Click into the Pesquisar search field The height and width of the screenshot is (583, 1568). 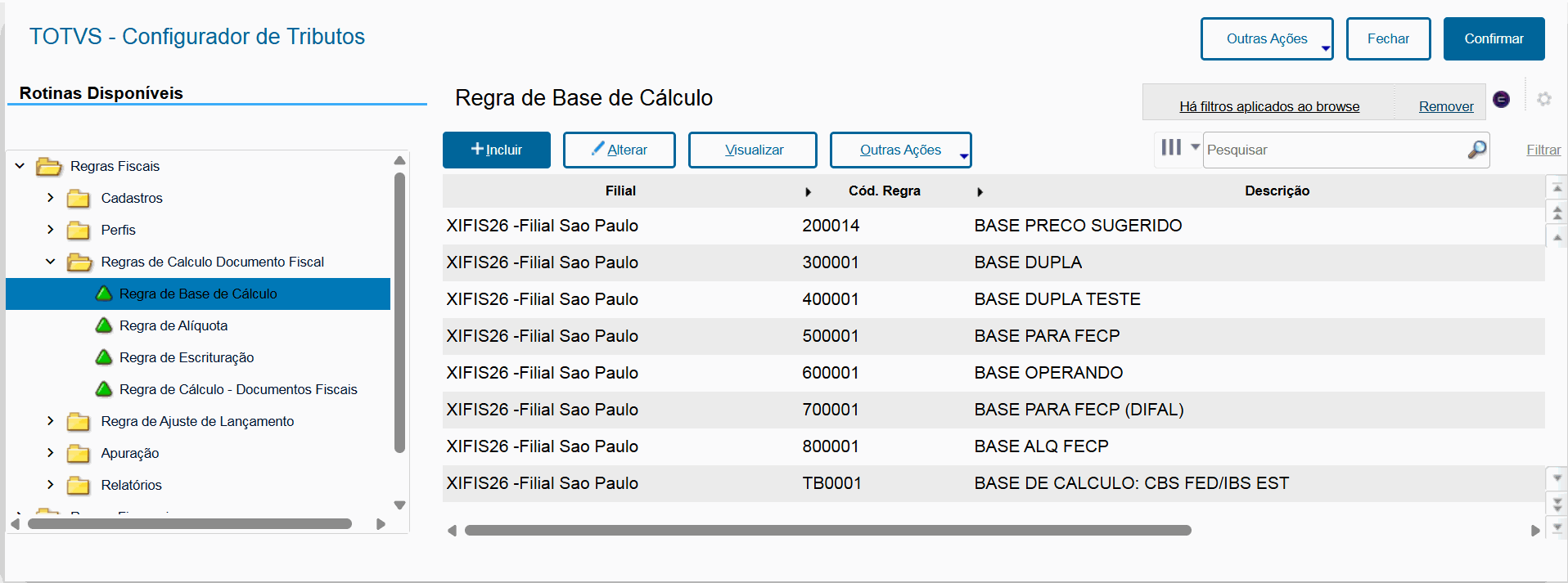coord(1334,150)
